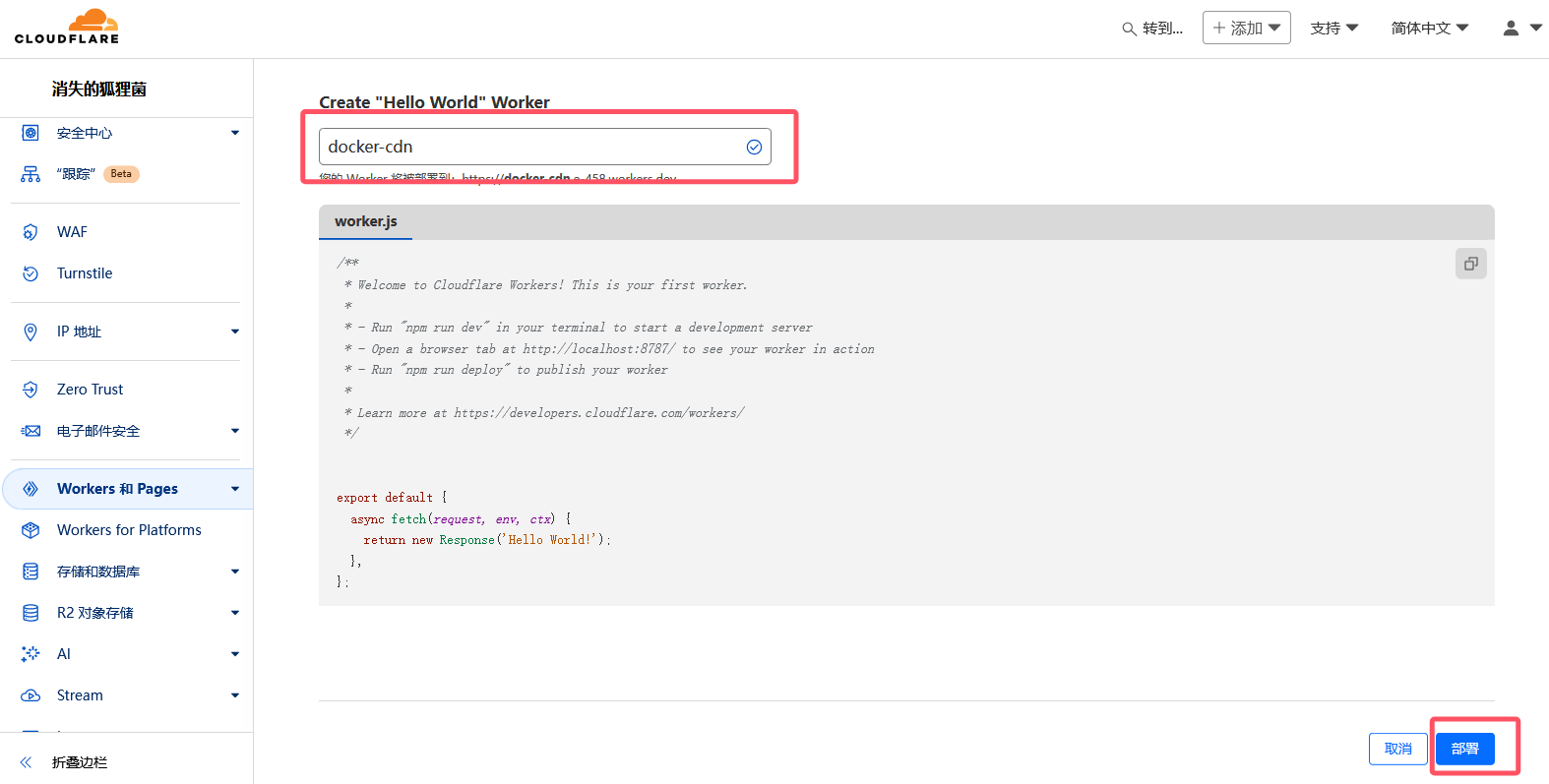Image resolution: width=1549 pixels, height=784 pixels.
Task: Click the "跟踪" network icon
Action: [x=31, y=174]
